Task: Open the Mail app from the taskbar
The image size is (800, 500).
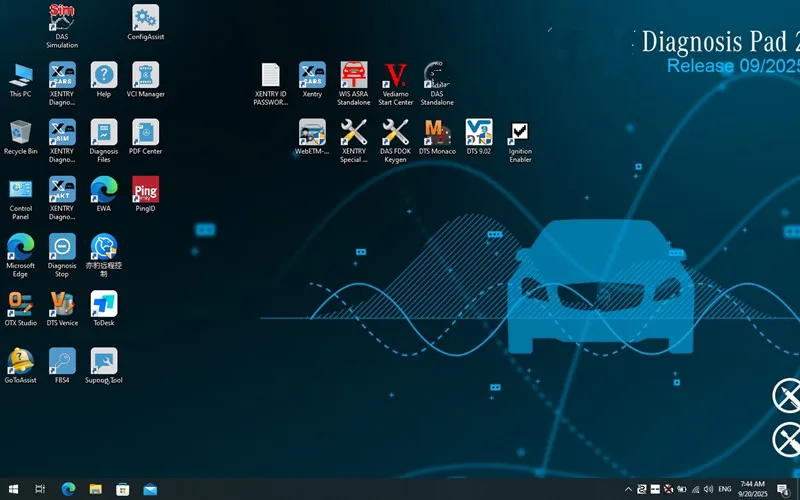Action: 150,489
